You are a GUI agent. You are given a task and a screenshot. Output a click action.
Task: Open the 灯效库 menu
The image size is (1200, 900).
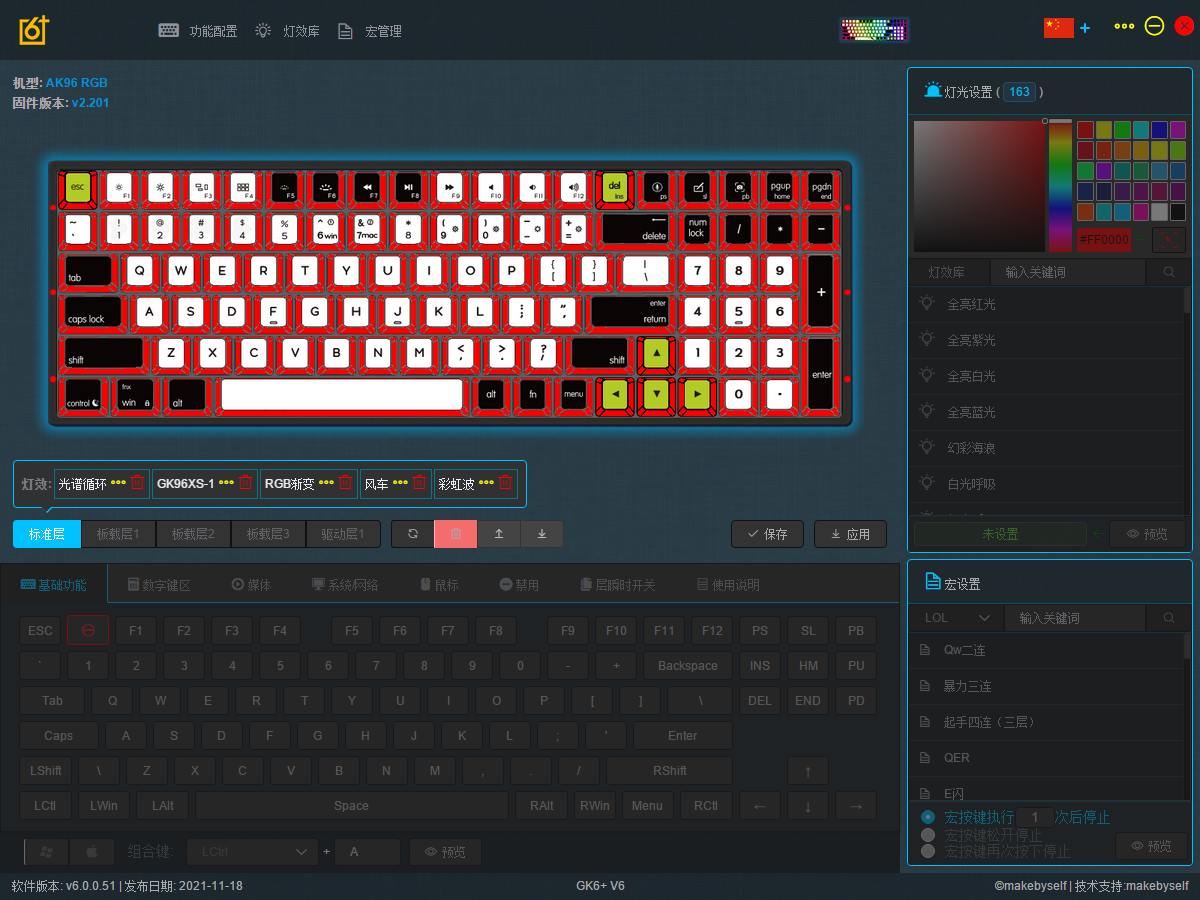tap(287, 31)
